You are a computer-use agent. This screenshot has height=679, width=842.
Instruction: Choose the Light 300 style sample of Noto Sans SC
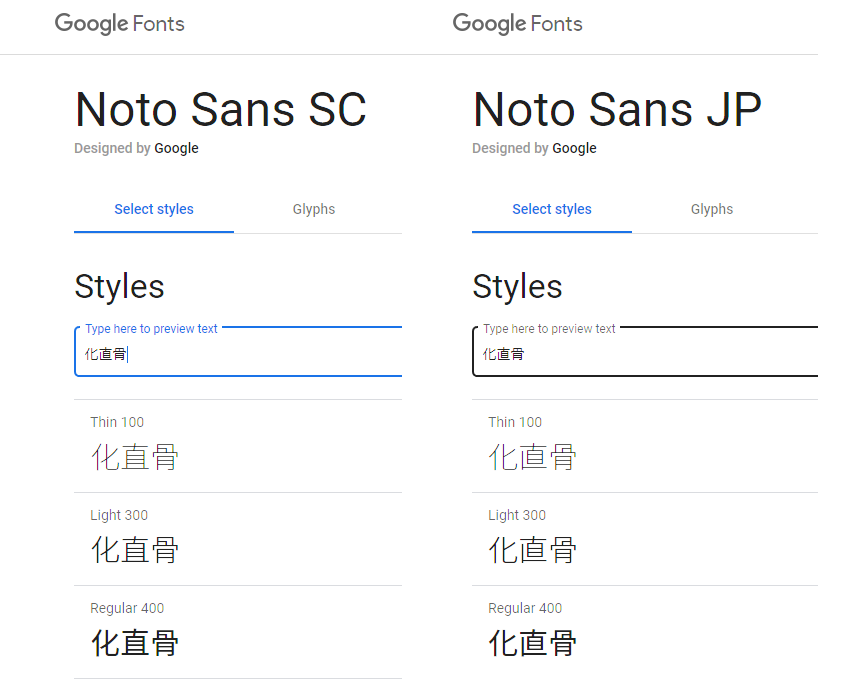135,550
